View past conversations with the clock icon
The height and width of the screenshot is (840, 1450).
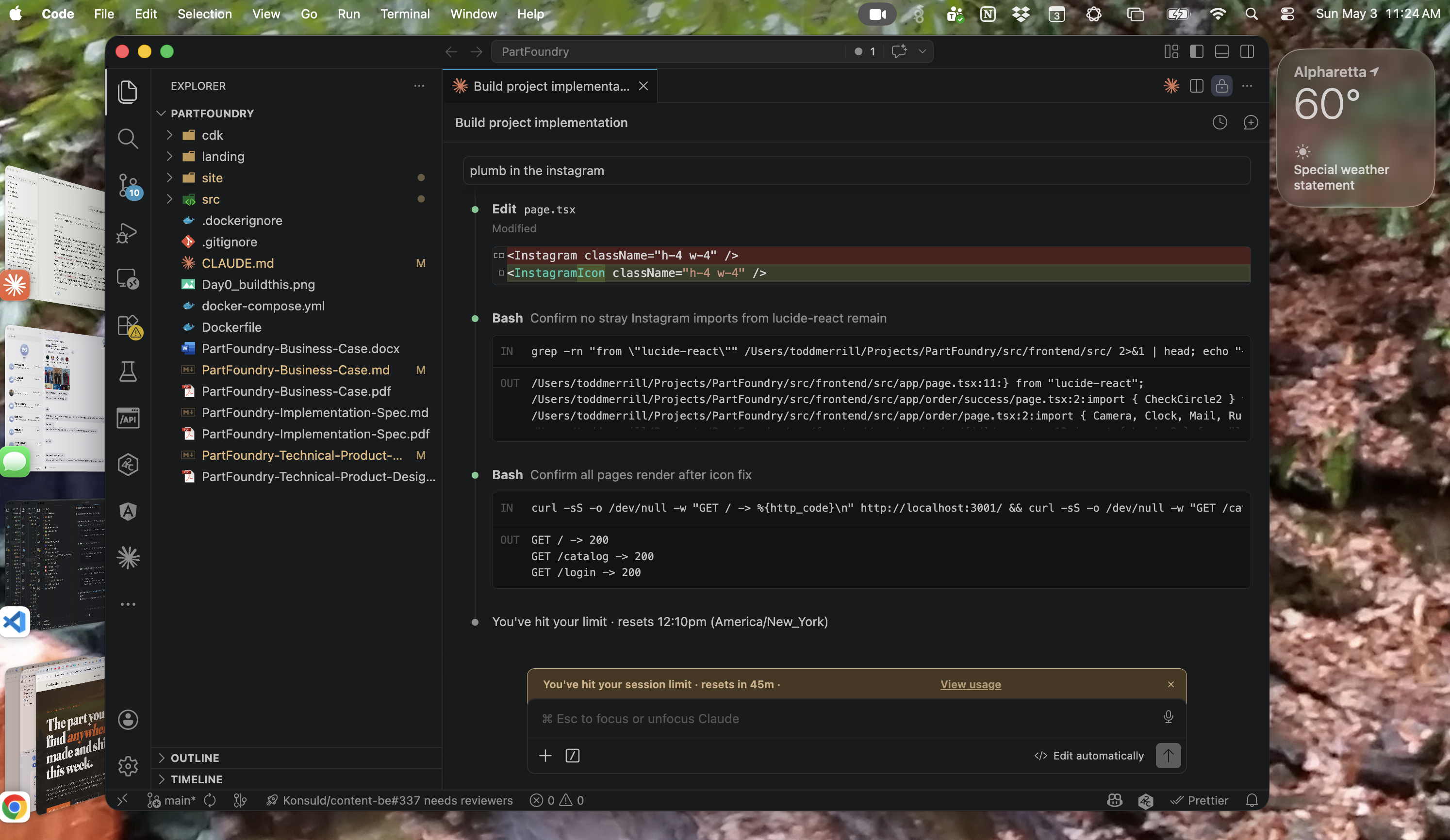pyautogui.click(x=1220, y=123)
